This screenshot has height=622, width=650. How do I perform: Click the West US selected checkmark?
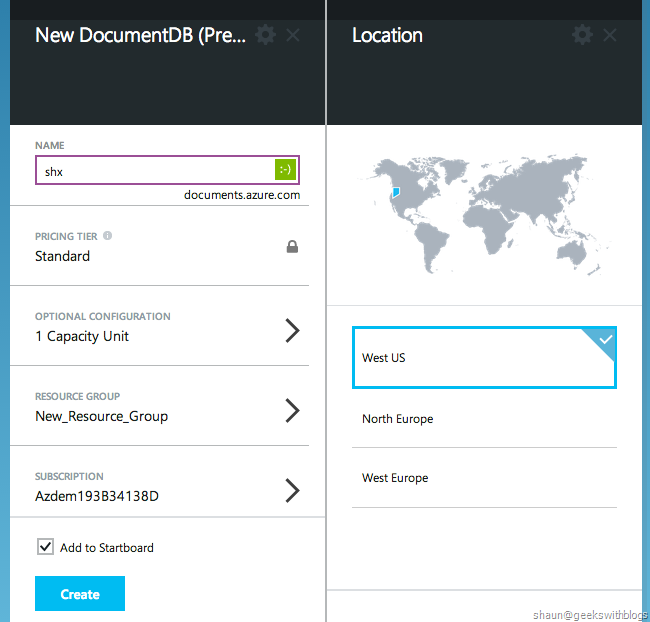(x=606, y=340)
